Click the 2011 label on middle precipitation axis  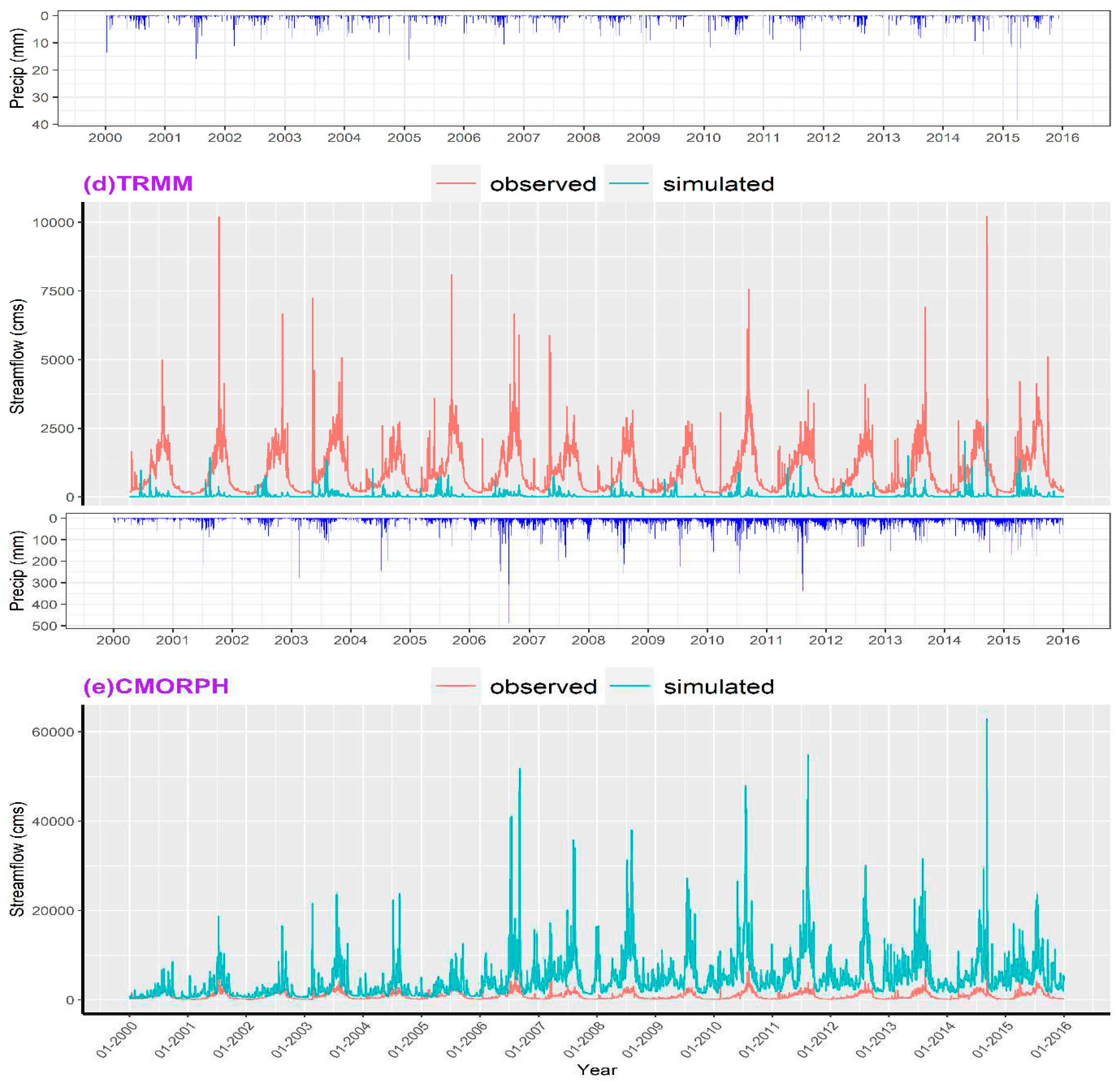point(766,640)
